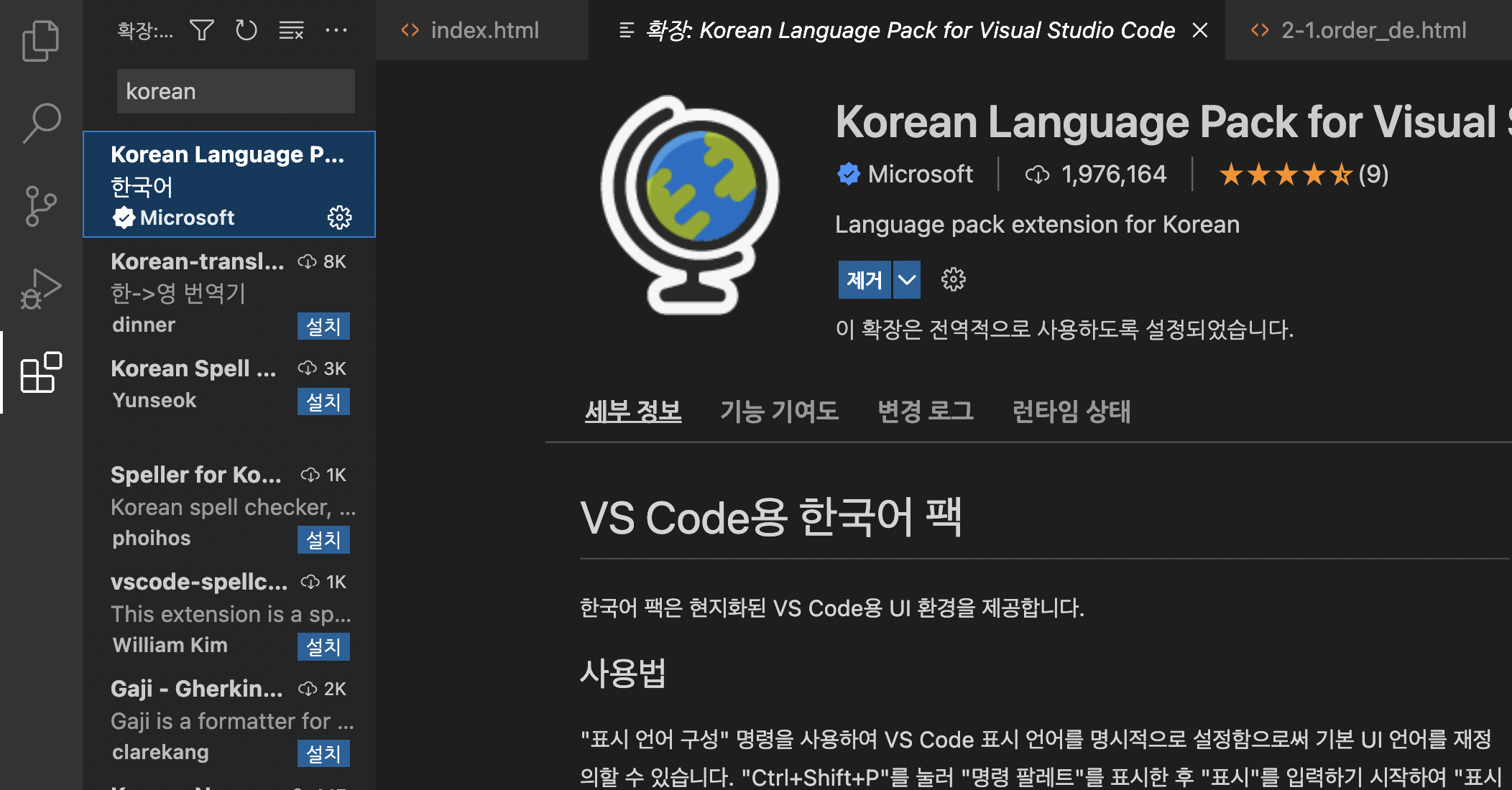Open Source Control view icon
Screen dimensions: 1512x790
pyautogui.click(x=41, y=206)
